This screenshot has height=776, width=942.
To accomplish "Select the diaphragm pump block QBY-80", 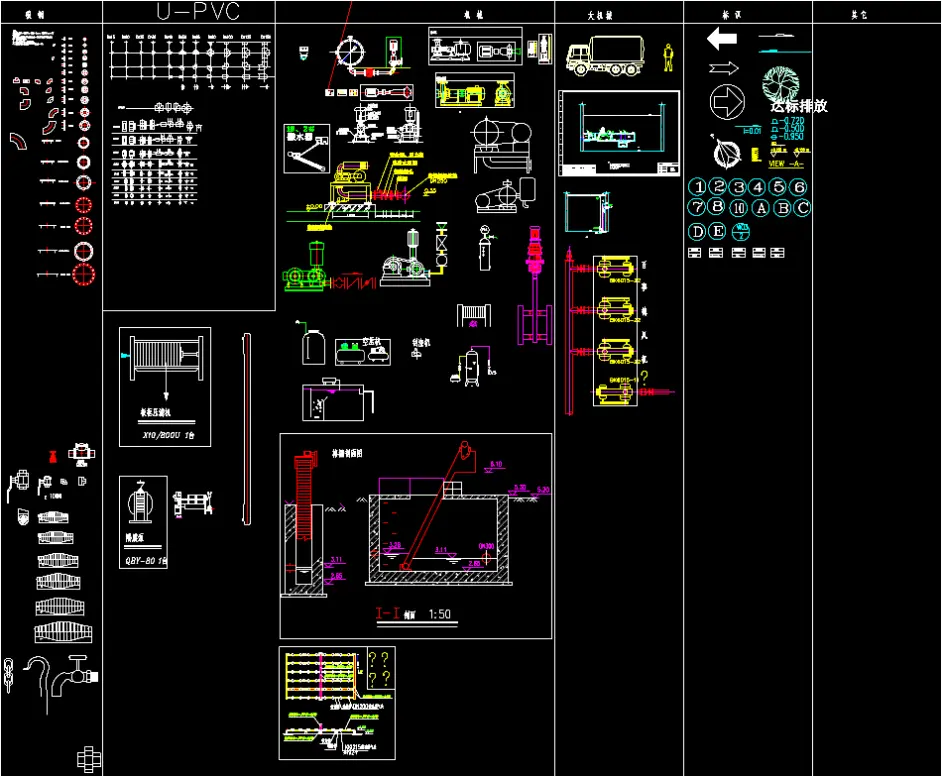I will coord(144,522).
